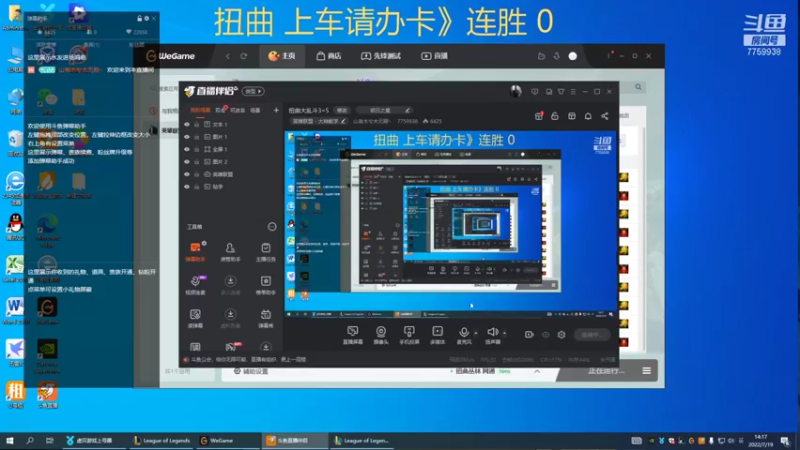Open the Windows Start menu
This screenshot has height=450, width=800.
tap(10, 440)
